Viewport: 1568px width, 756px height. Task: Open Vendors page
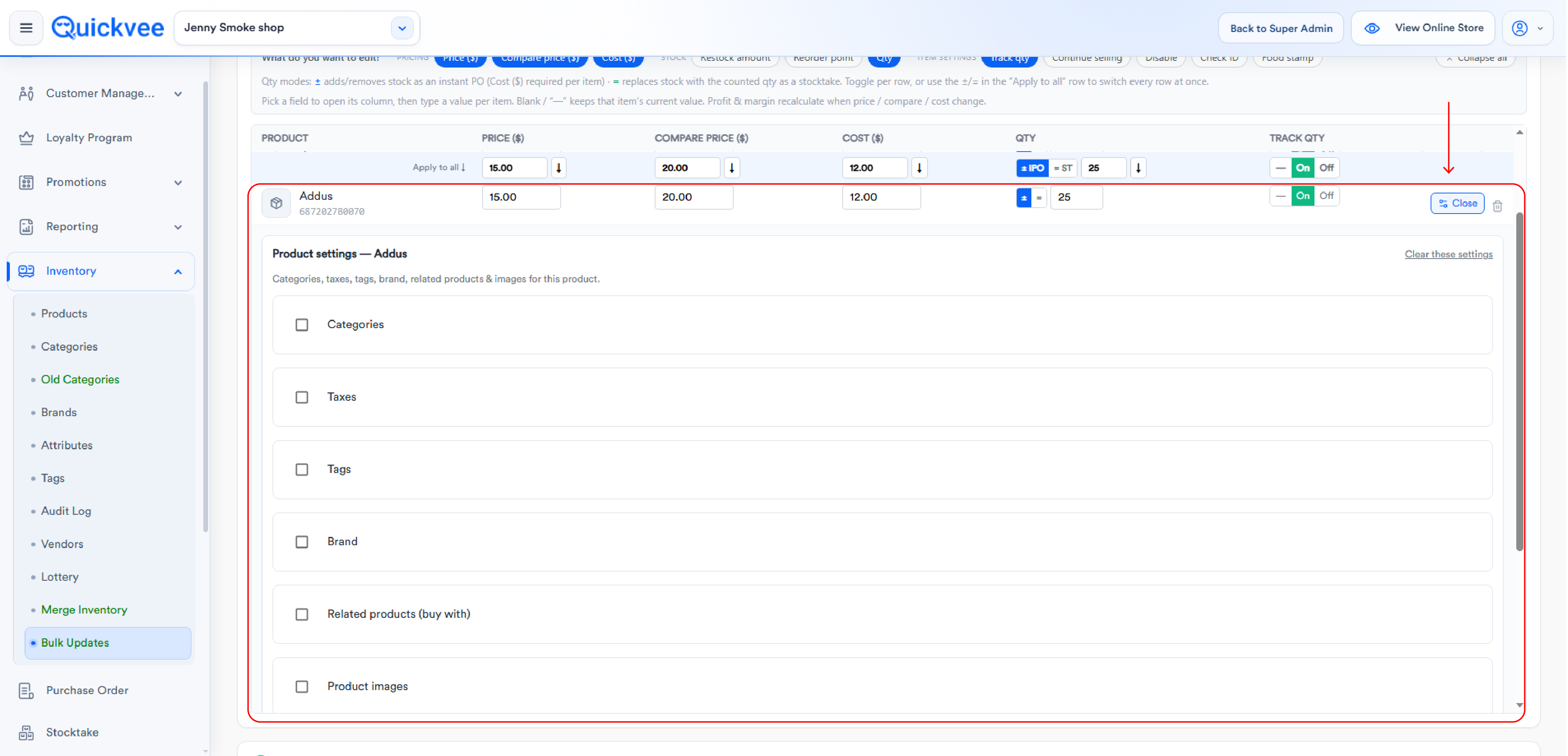pos(62,544)
